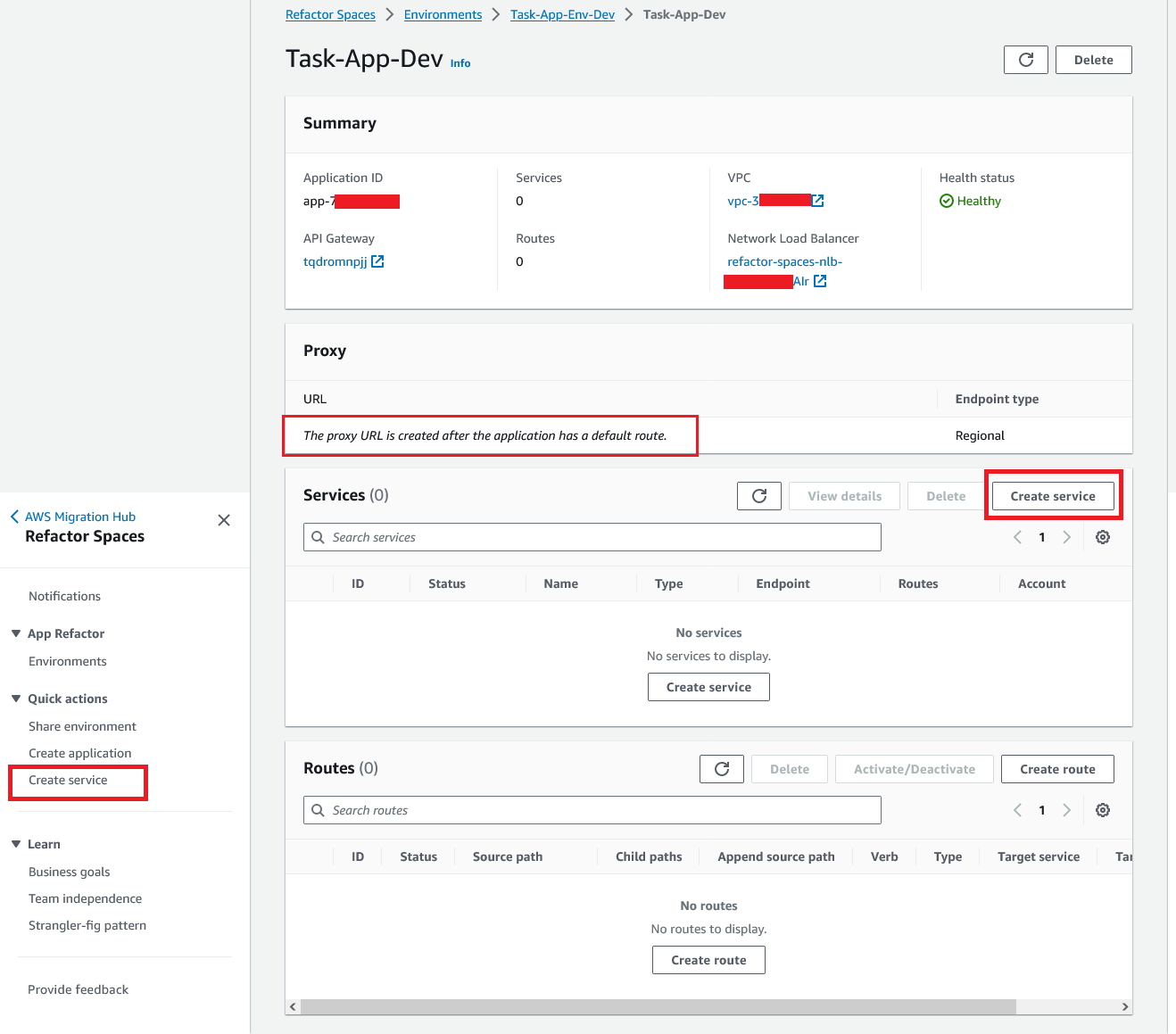The image size is (1176, 1034).
Task: Open the refactor-spaces-nlb load balancer link
Action: (784, 261)
